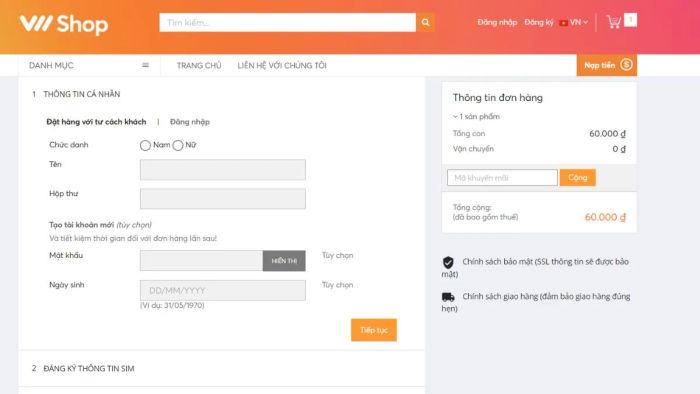
Task: Select Đặt hàng với tư cách khách tab
Action: click(96, 122)
